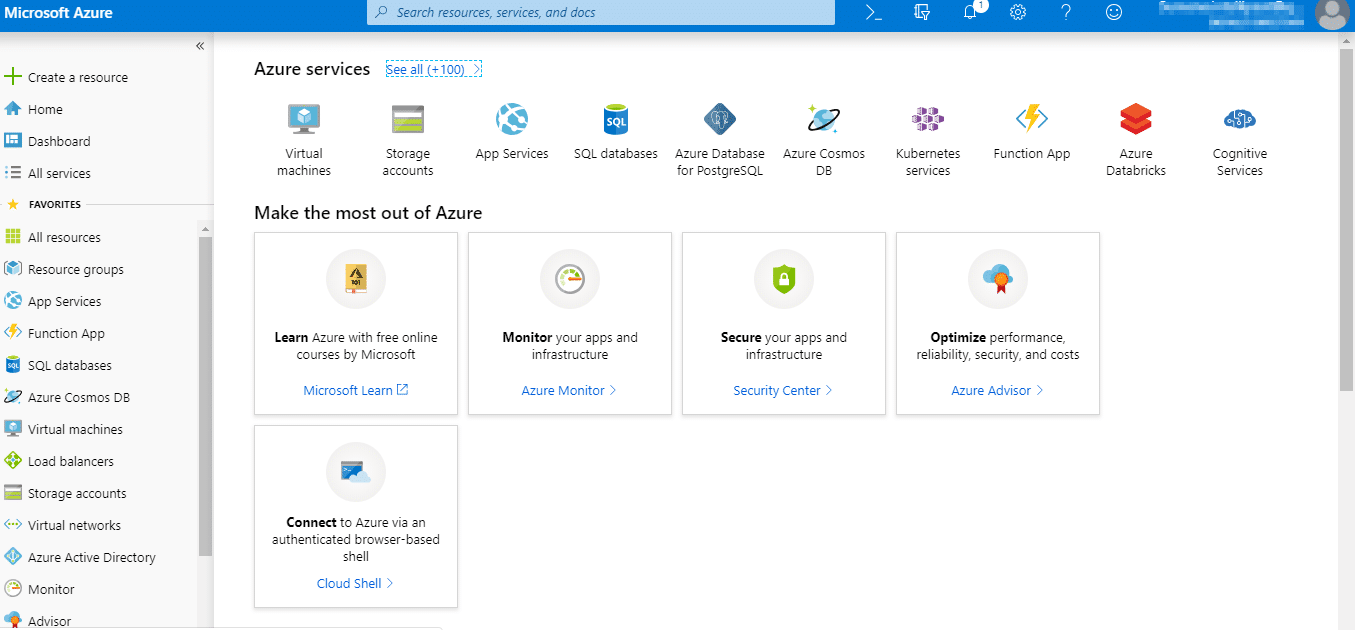
Task: Open the Notifications bell
Action: point(970,13)
